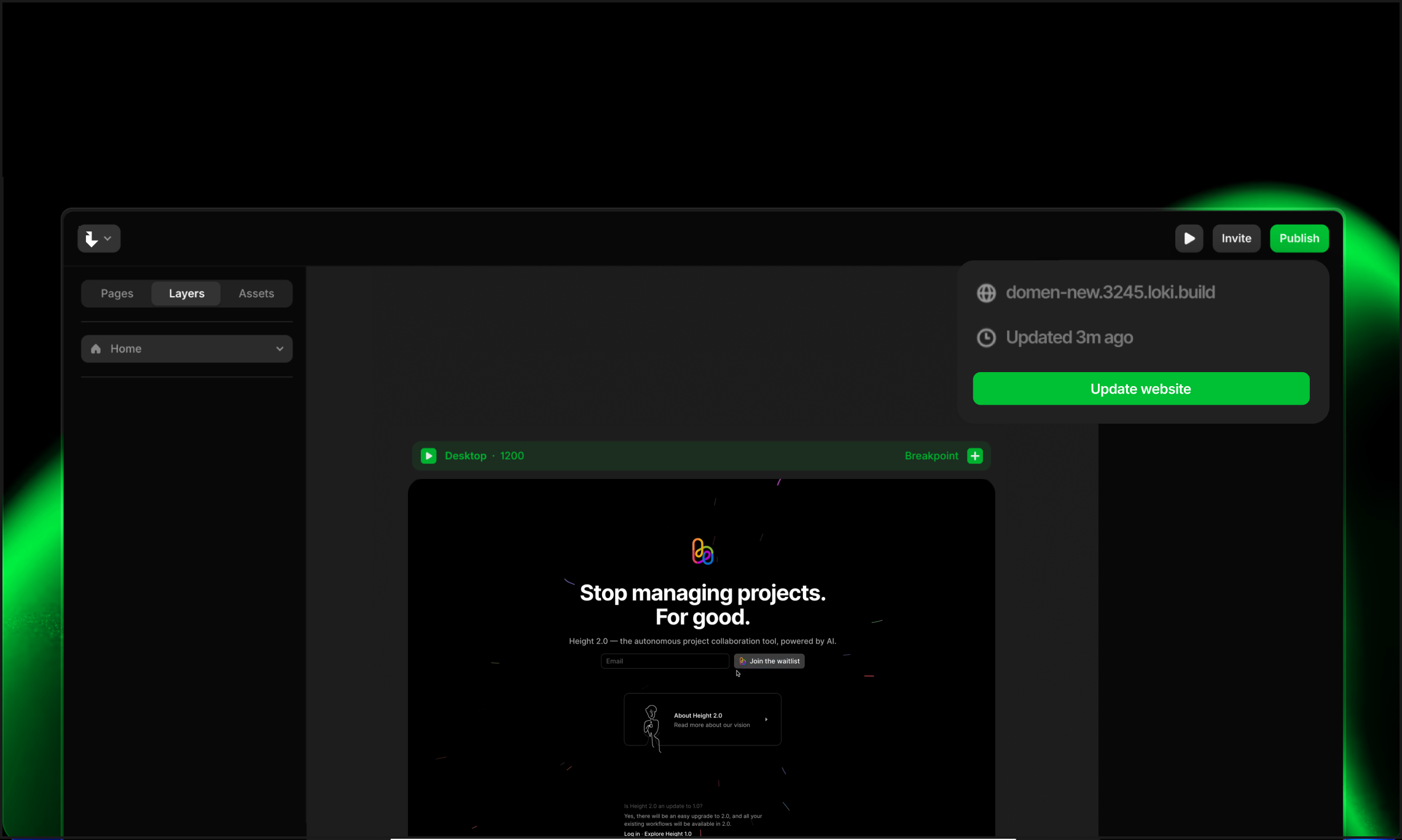Viewport: 1402px width, 840px height.
Task: Click the Updated 3m ago text
Action: pyautogui.click(x=1069, y=338)
